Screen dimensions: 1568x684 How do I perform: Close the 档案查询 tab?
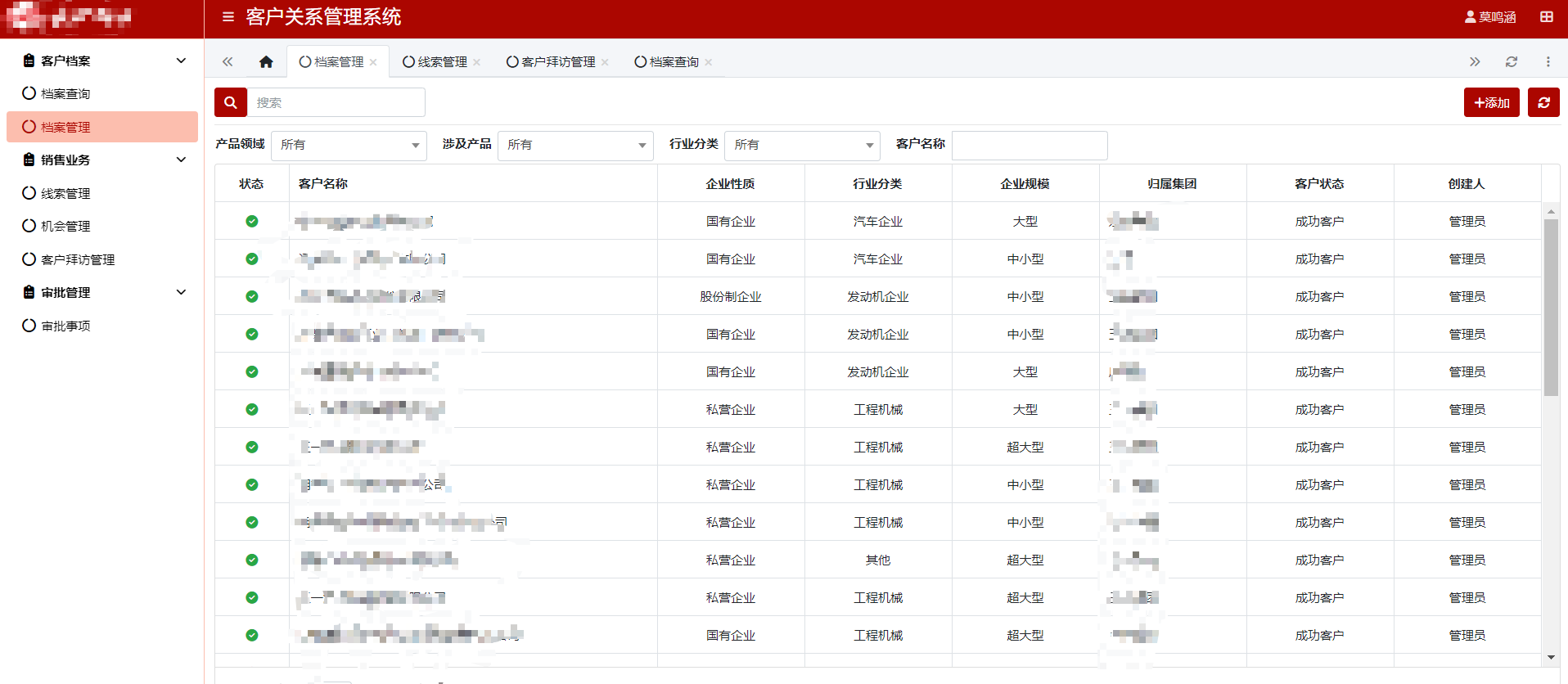pos(709,62)
